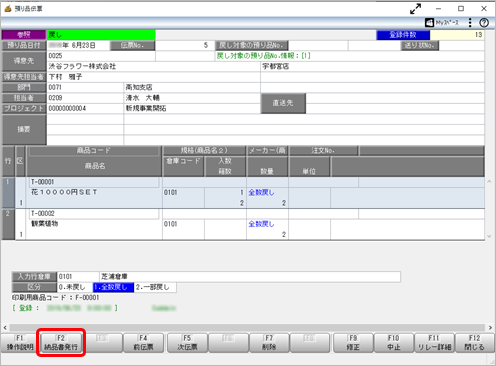Issue delivery slip with F2 納品書発行
Screen dimensions: 496x366
(61, 343)
